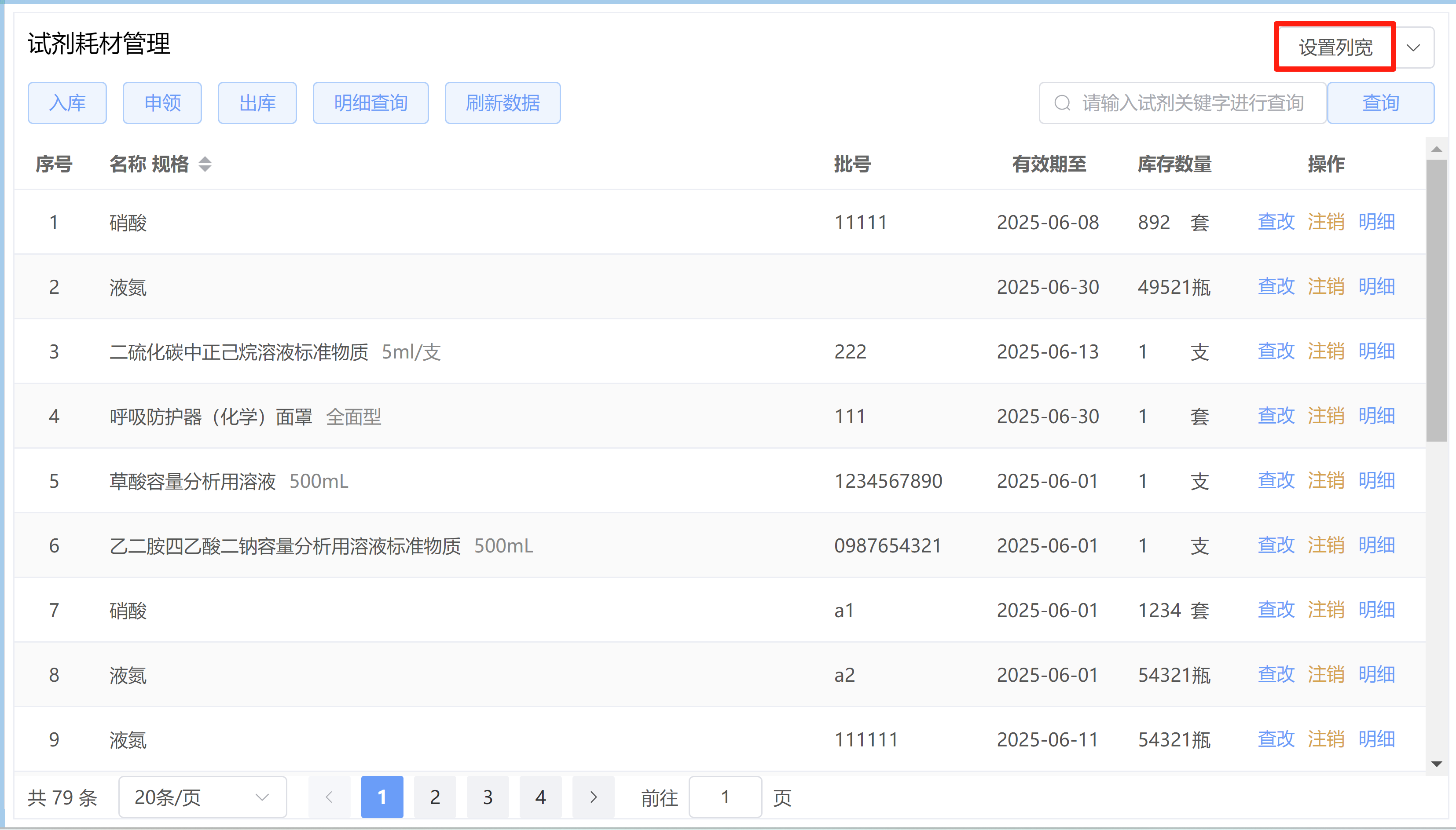Image resolution: width=1456 pixels, height=830 pixels.
Task: Click the 出库 button
Action: (x=257, y=103)
